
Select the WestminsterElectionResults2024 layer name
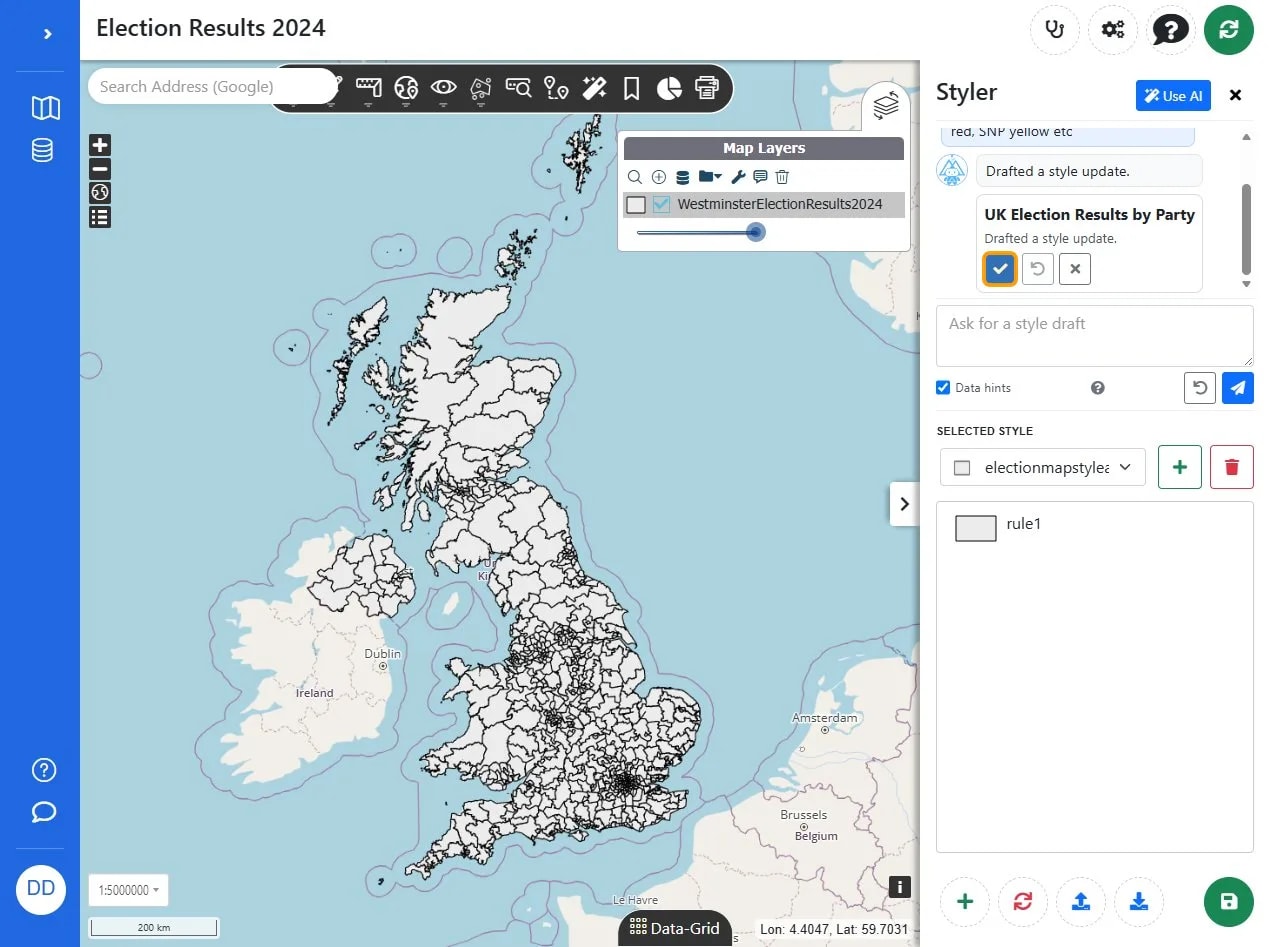[780, 204]
